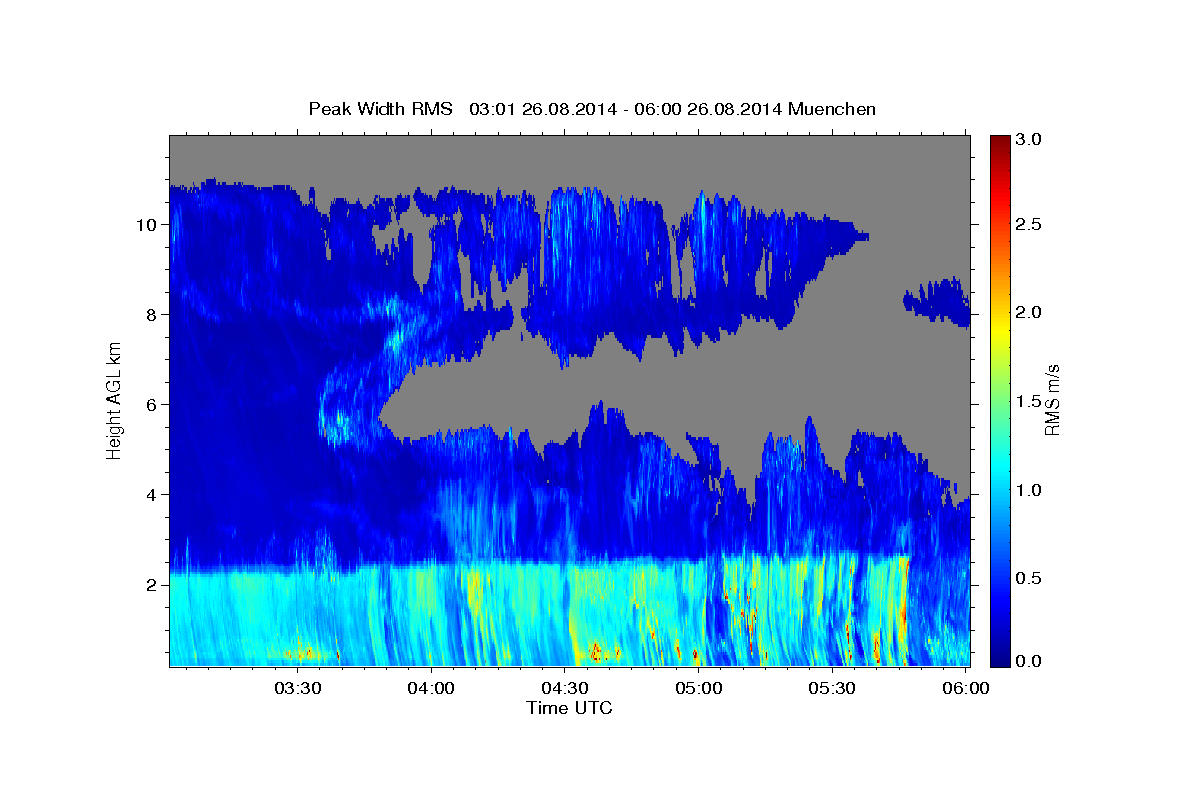The height and width of the screenshot is (800, 1200).
Task: Click the yellow section of the colorbar
Action: [1000, 330]
